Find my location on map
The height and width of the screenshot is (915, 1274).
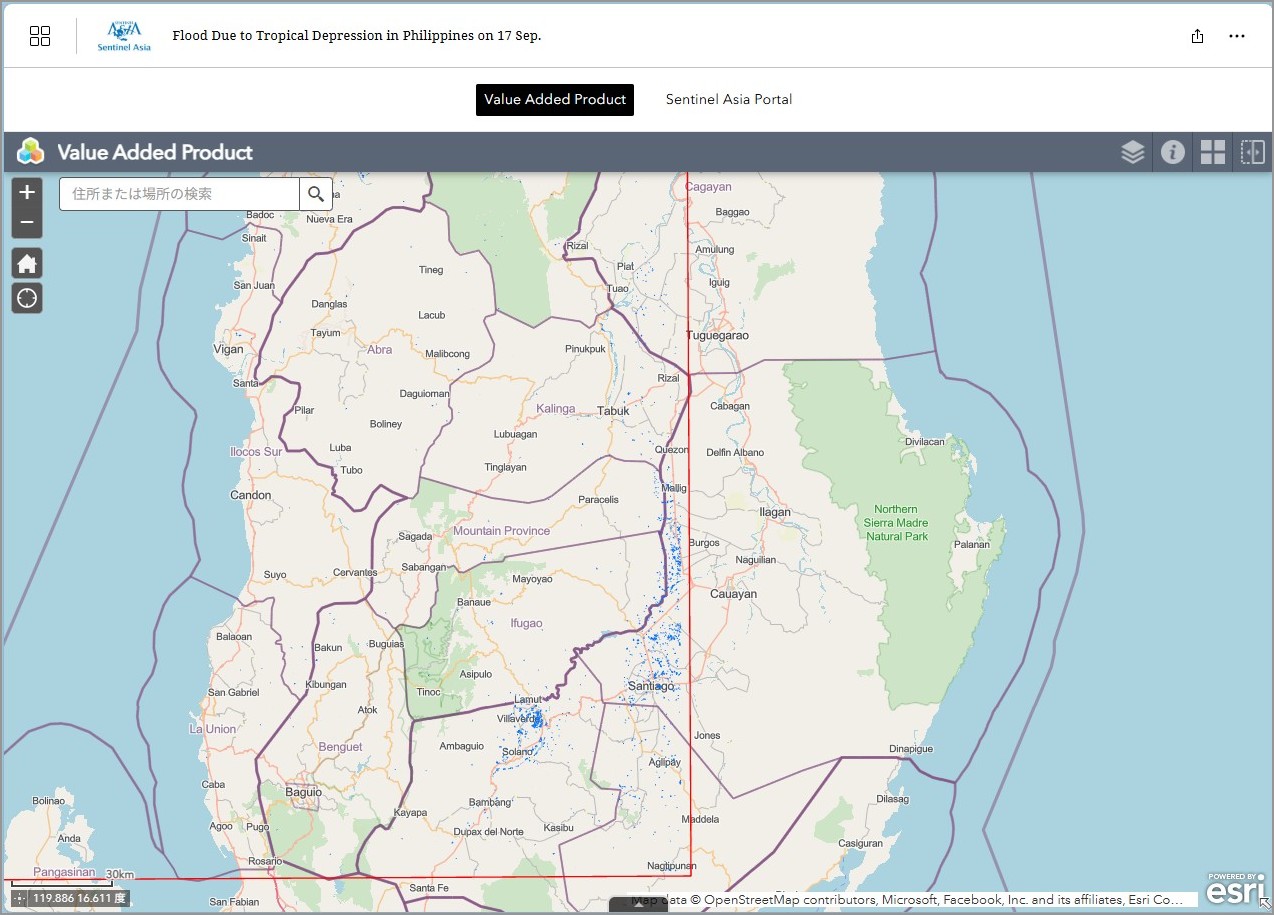pos(27,298)
